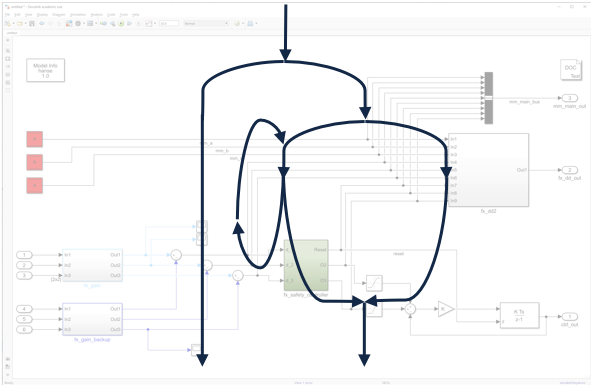Screen dimensions: 591x385
Task: Click the Open model folder icon
Action: (x=20, y=23)
